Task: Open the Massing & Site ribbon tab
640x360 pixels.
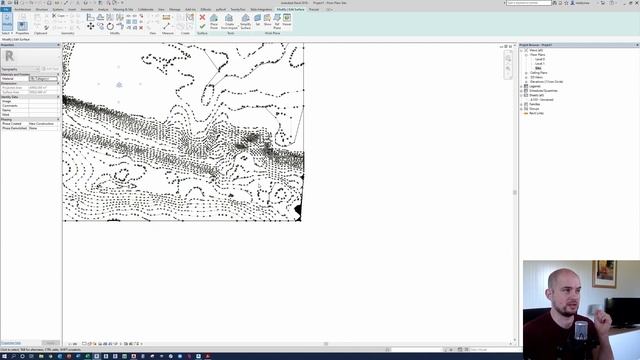Action: [123, 9]
